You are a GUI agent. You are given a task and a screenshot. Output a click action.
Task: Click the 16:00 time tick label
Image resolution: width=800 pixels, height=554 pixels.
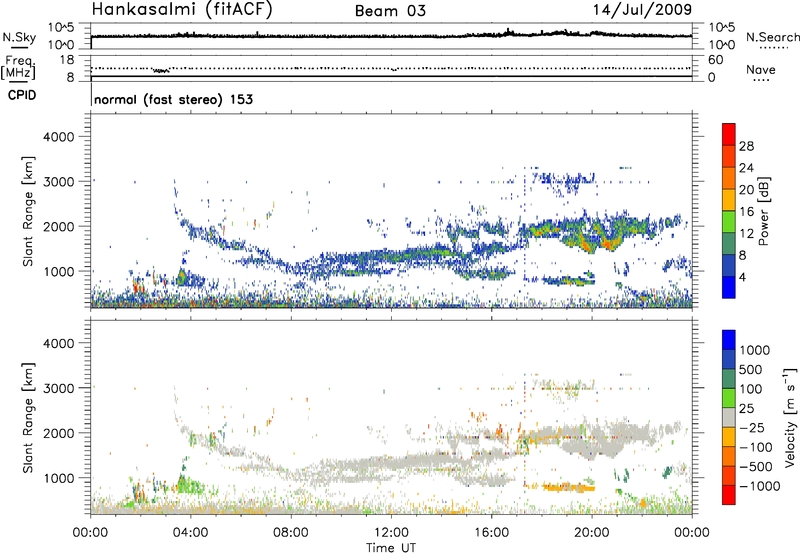point(491,533)
